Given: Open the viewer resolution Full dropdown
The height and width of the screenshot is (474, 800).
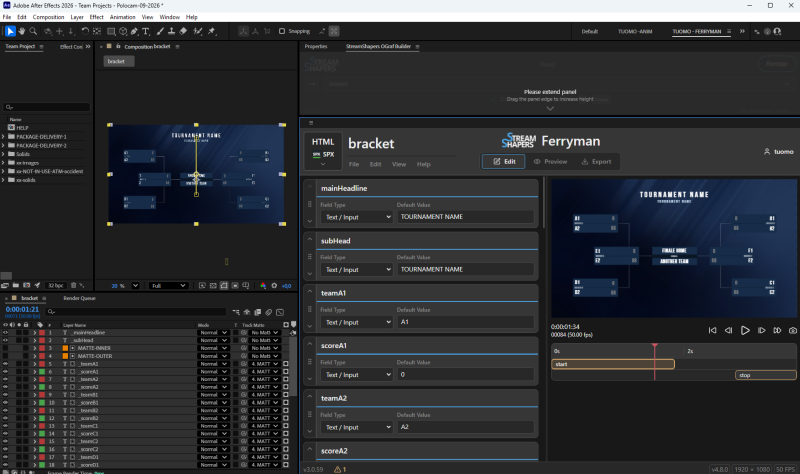Looking at the screenshot, I should [x=168, y=286].
